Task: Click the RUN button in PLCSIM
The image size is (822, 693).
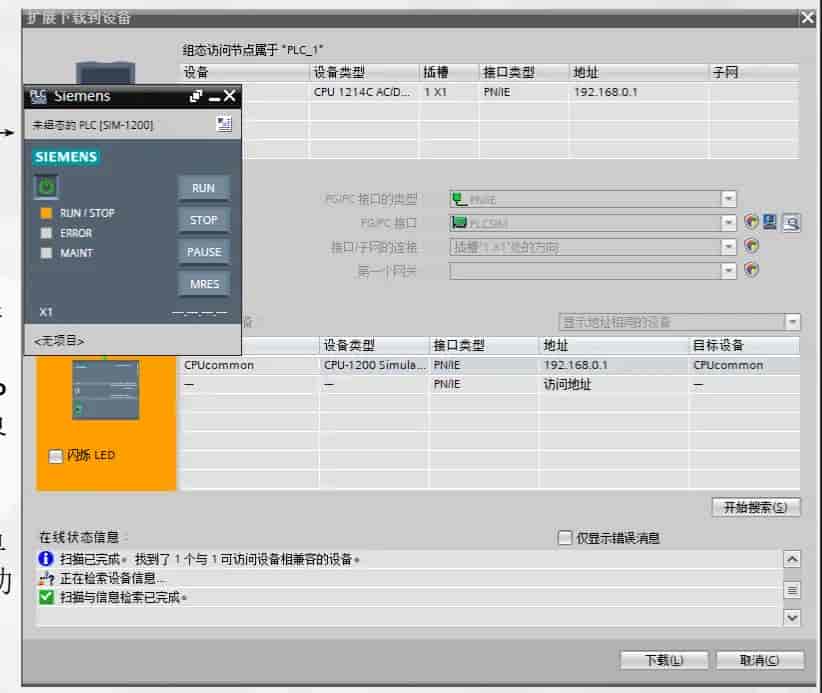Action: point(203,188)
